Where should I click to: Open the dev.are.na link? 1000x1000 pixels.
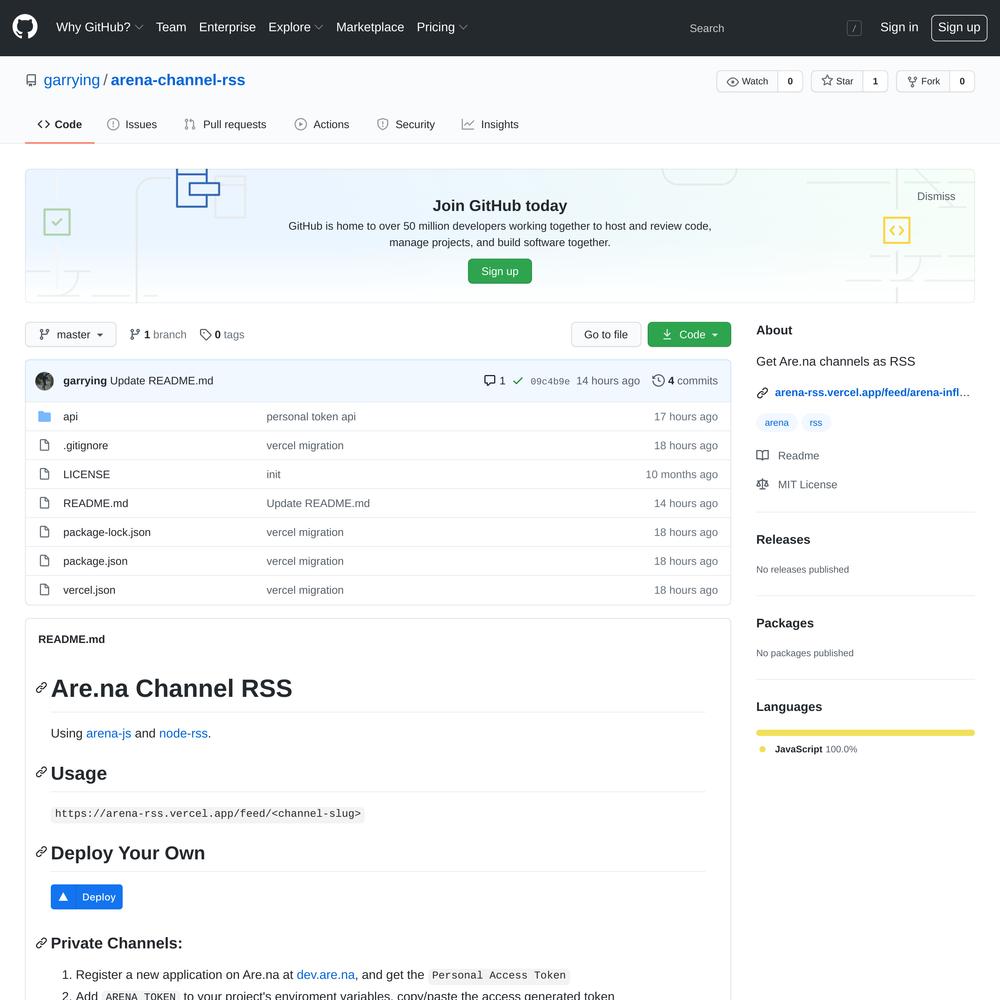click(325, 974)
